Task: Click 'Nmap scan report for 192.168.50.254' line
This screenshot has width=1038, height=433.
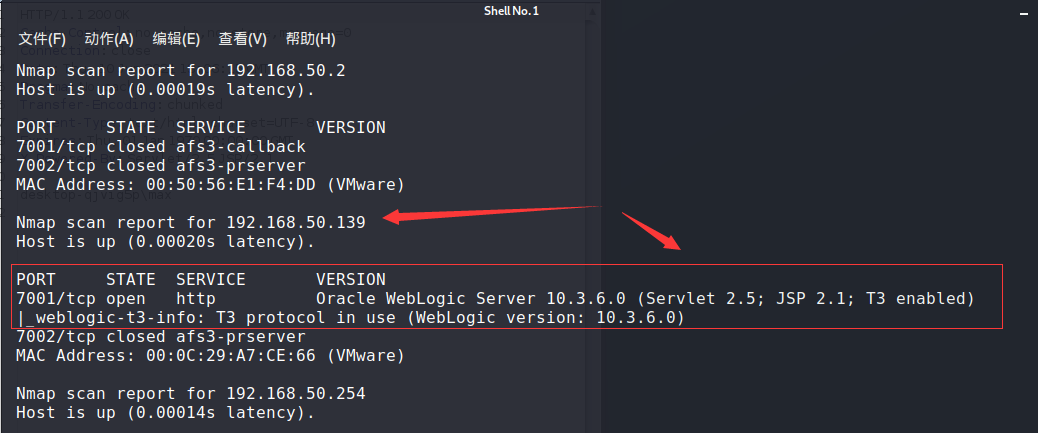Action: [191, 395]
